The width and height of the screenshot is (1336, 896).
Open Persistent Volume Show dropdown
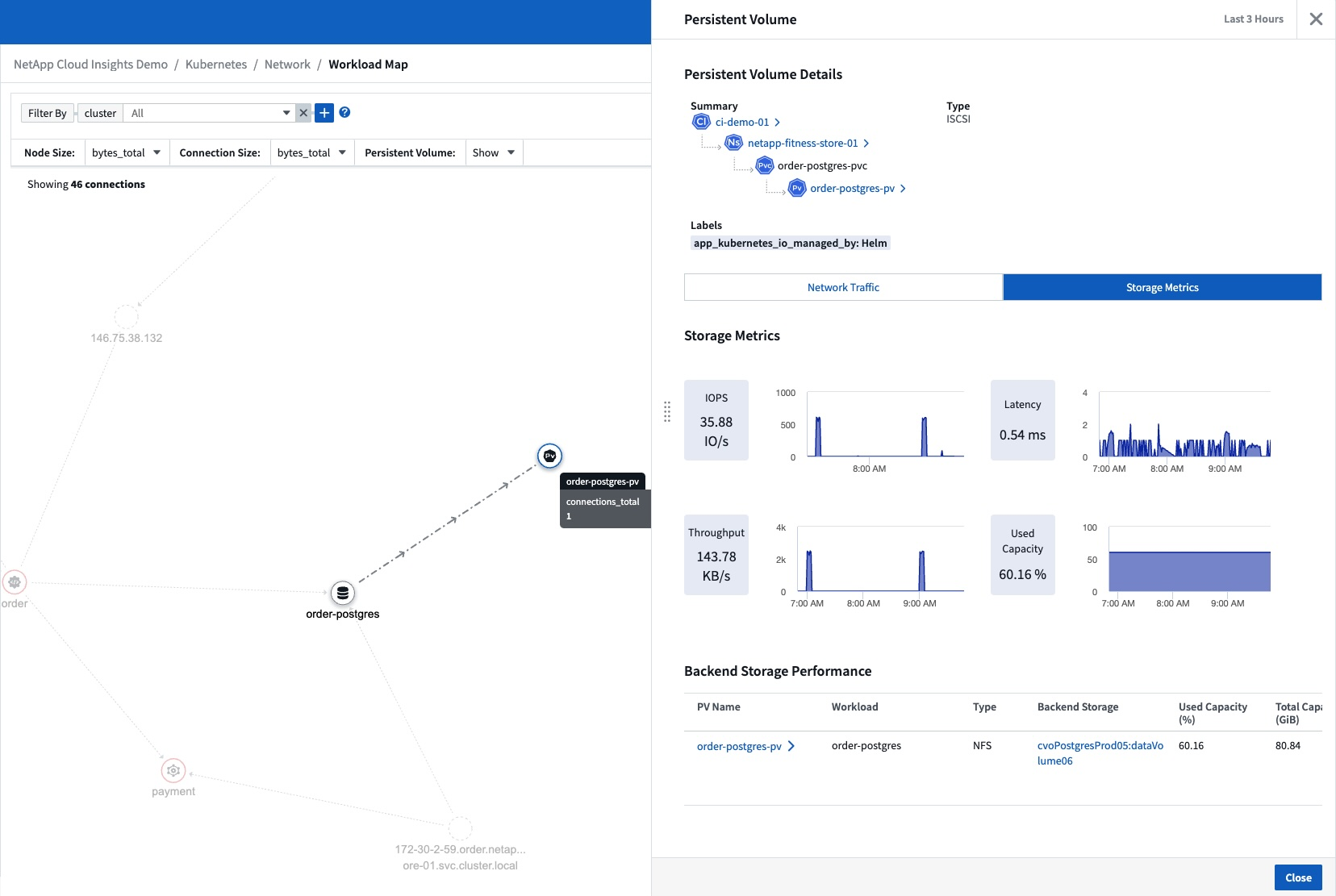point(494,152)
